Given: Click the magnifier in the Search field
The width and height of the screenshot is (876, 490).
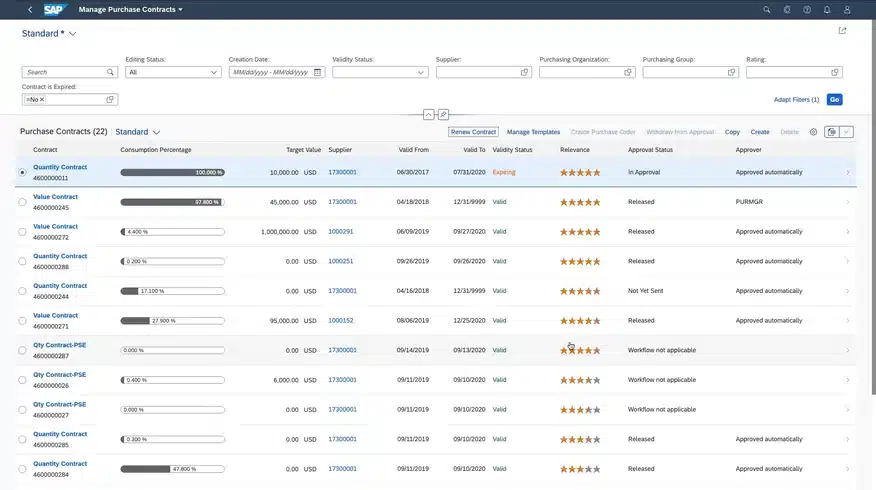Looking at the screenshot, I should pyautogui.click(x=110, y=72).
